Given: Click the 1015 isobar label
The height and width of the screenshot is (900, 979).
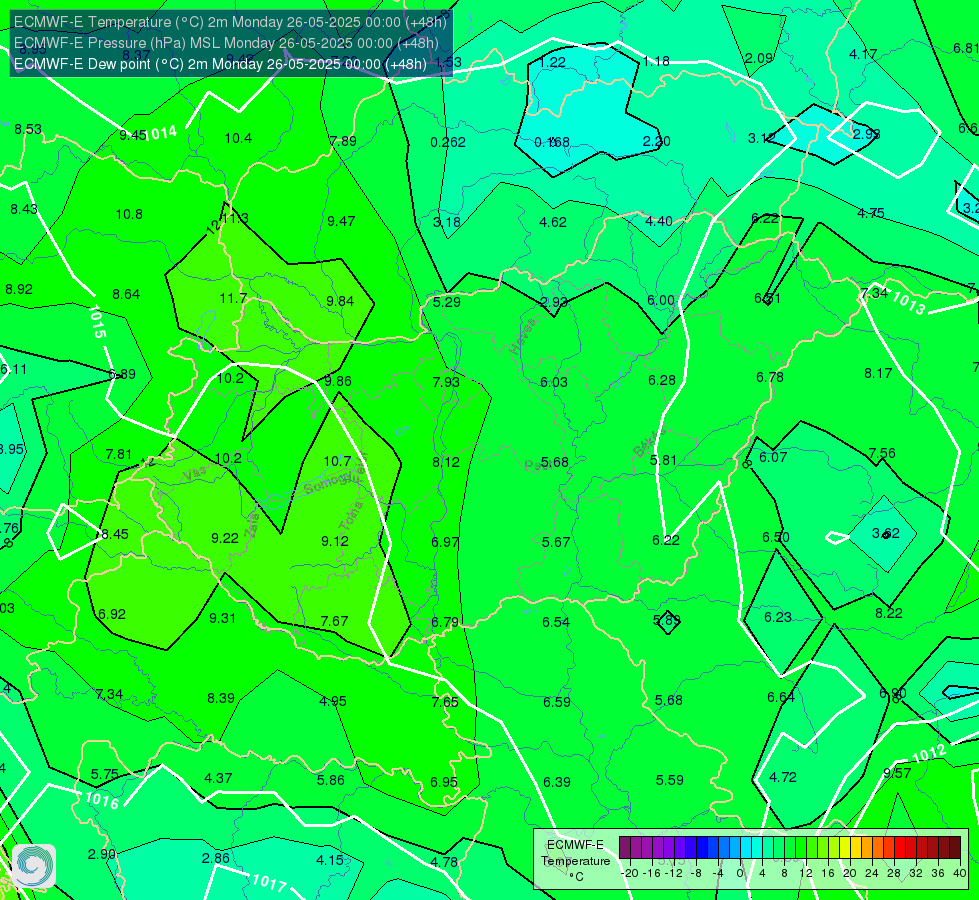Looking at the screenshot, I should pyautogui.click(x=97, y=322).
